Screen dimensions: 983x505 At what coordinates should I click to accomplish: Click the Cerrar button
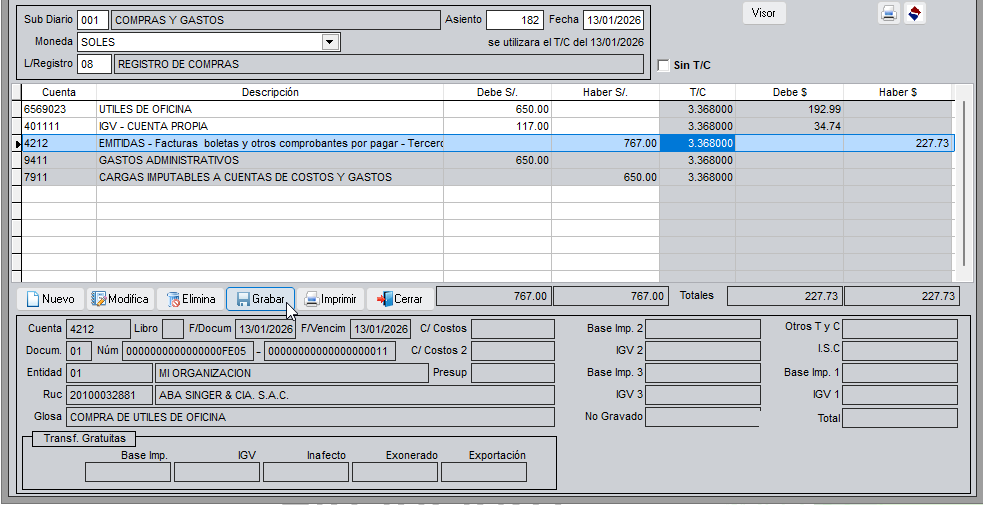click(400, 299)
